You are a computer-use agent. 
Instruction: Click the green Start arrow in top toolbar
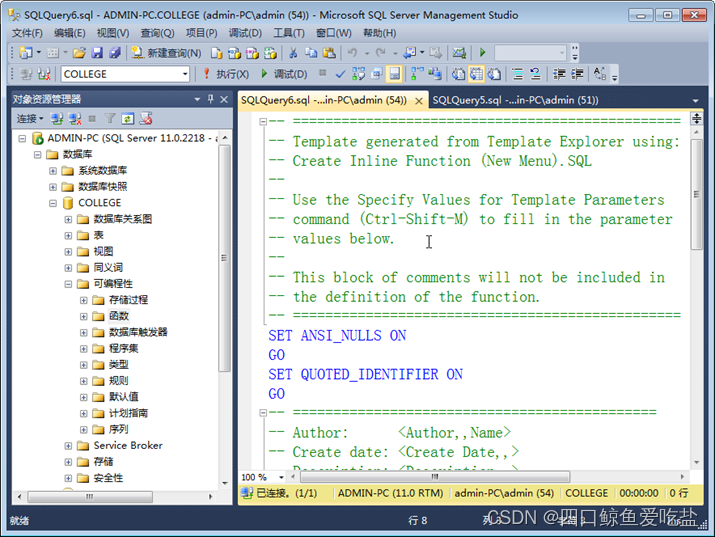[x=482, y=53]
